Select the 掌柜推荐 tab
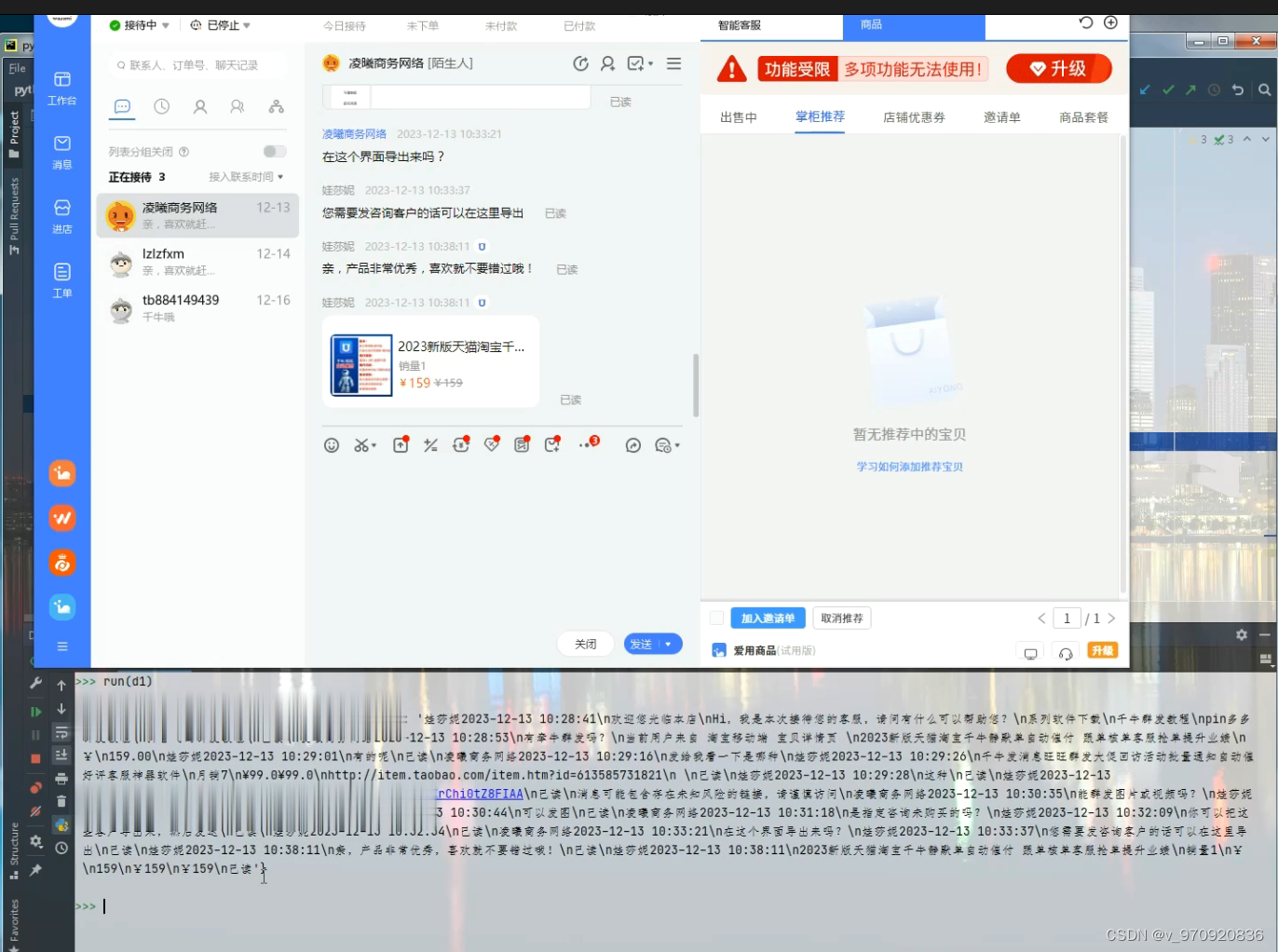The width and height of the screenshot is (1278, 952). point(820,116)
